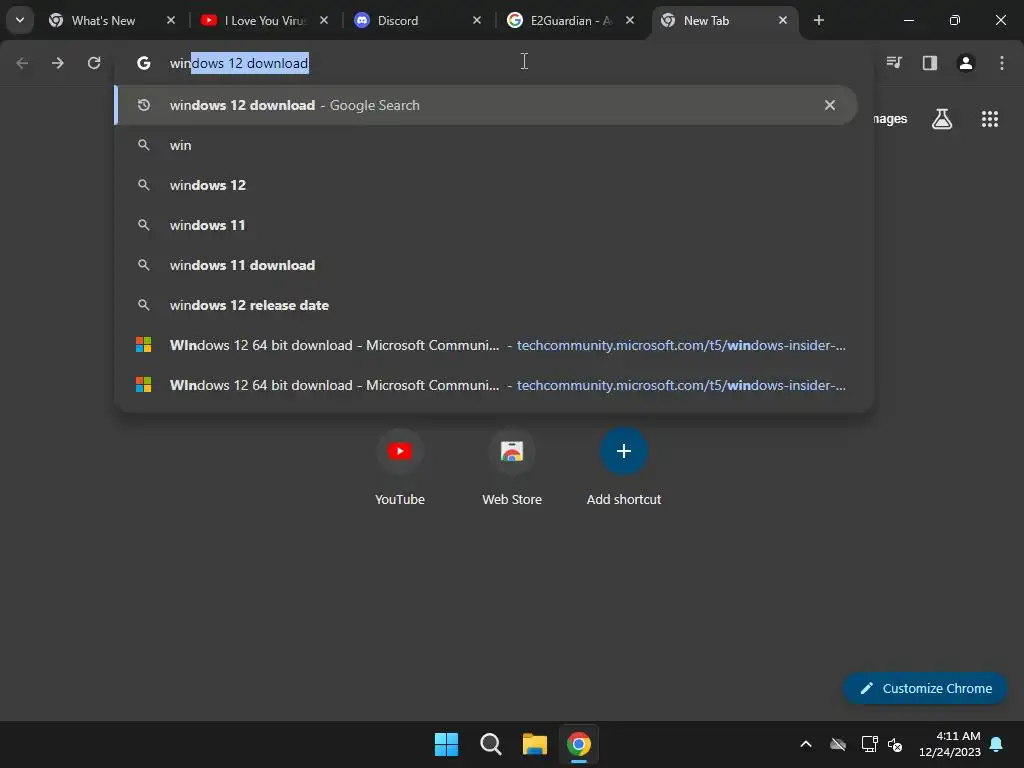Viewport: 1024px width, 768px height.
Task: Open the media controls icon
Action: [x=894, y=63]
